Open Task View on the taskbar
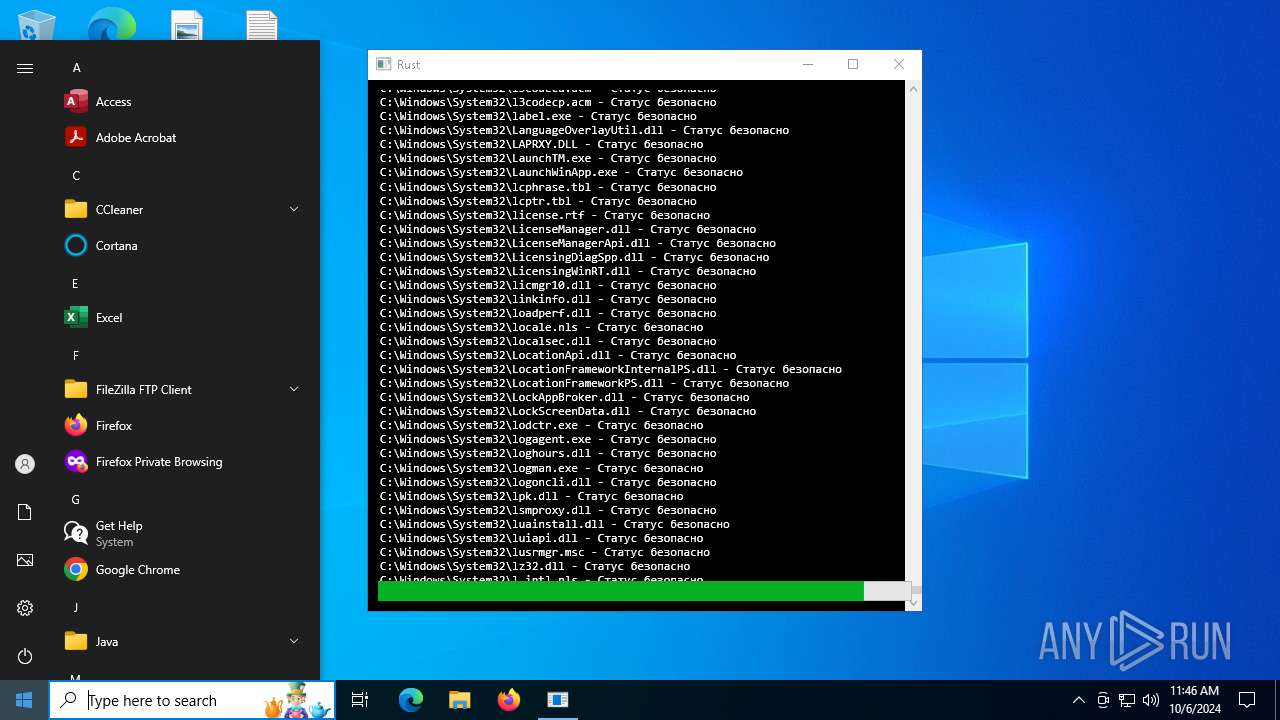Image resolution: width=1280 pixels, height=720 pixels. click(x=360, y=700)
